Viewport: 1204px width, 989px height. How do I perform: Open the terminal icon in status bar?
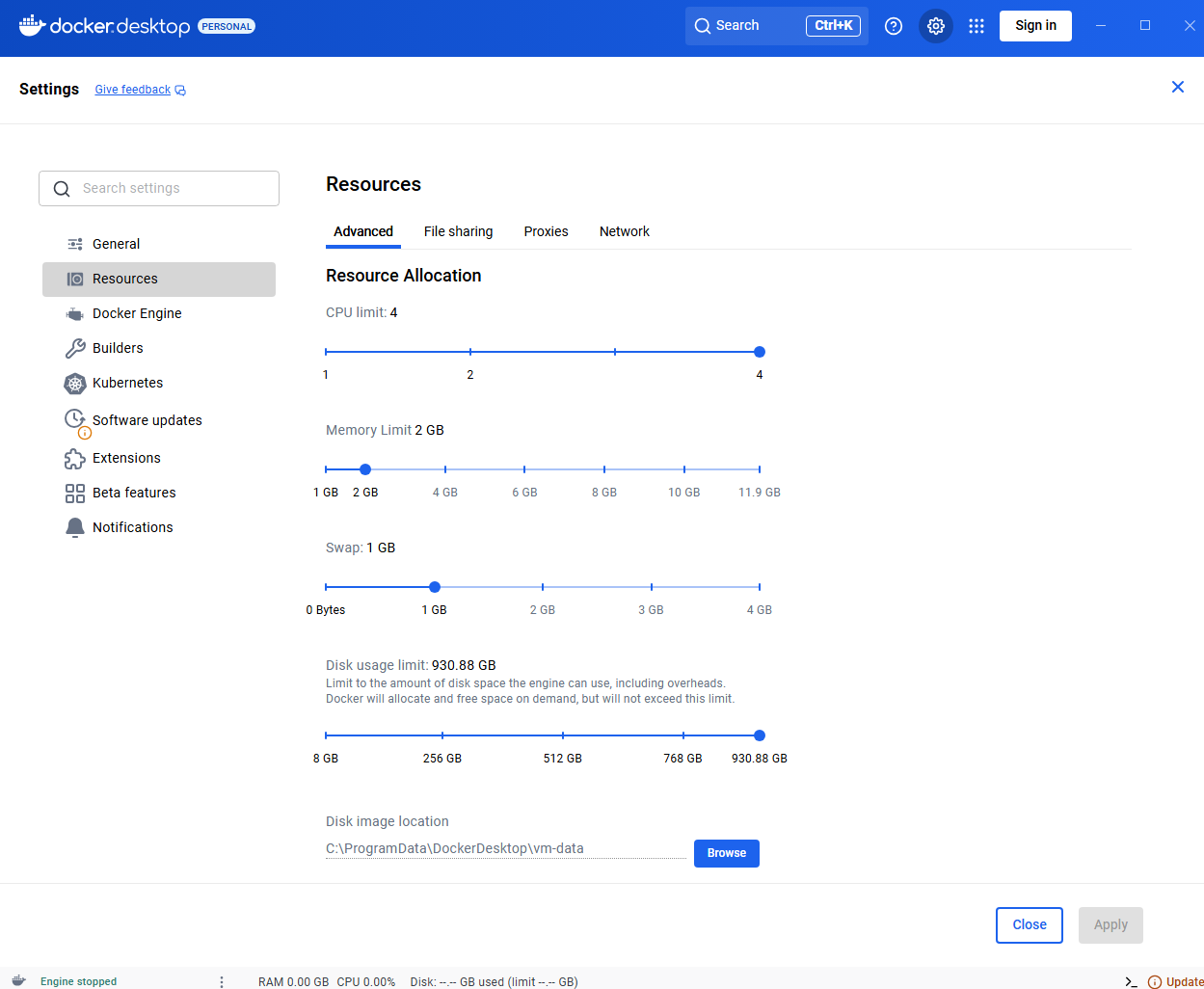point(1131,981)
